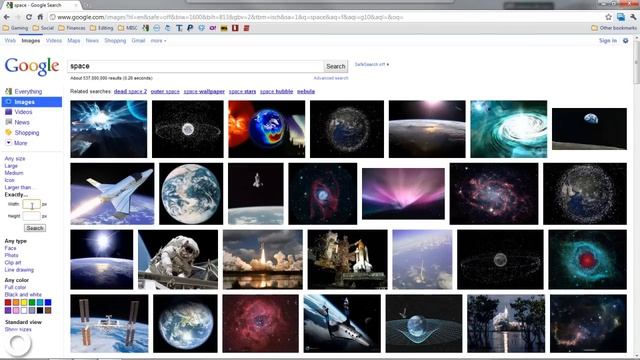Open the Advanced search link
This screenshot has width=640, height=360.
[331, 78]
